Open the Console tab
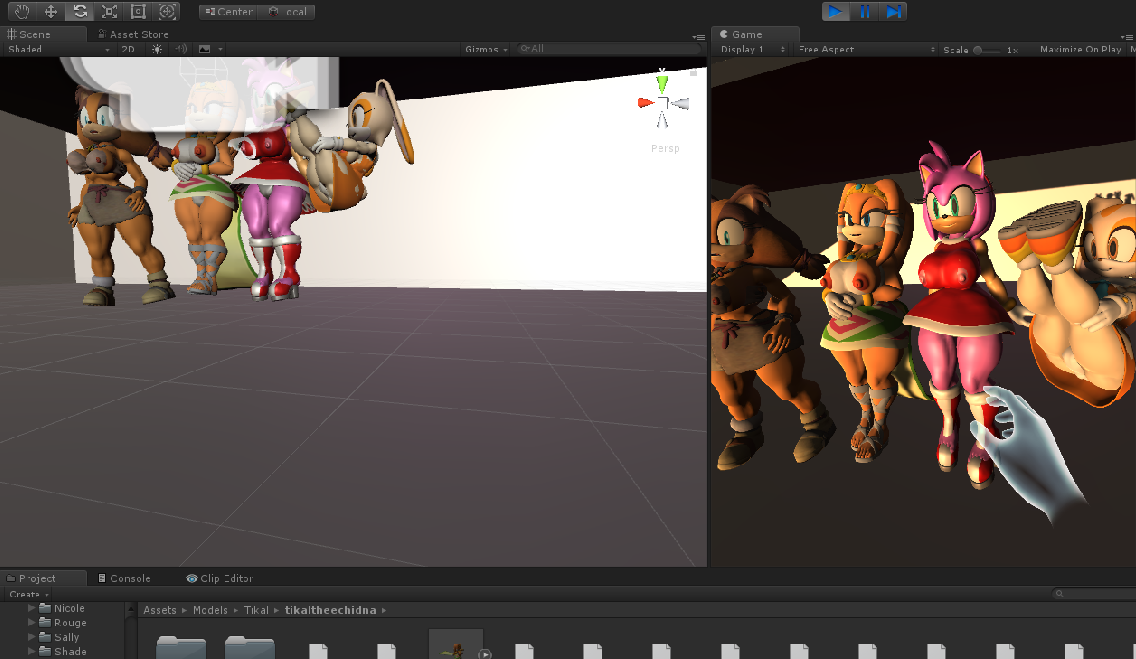 (124, 578)
